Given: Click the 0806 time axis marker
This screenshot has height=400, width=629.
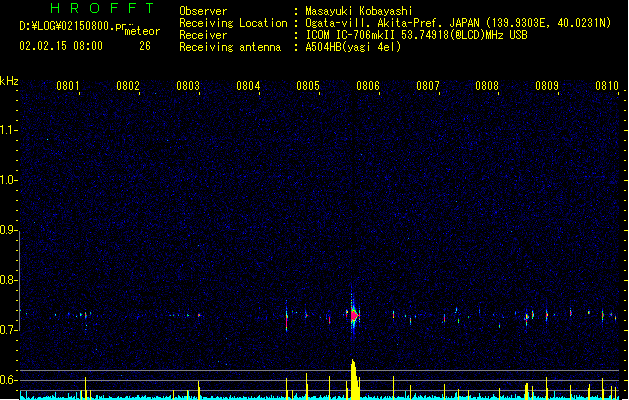Looking at the screenshot, I should click(368, 86).
